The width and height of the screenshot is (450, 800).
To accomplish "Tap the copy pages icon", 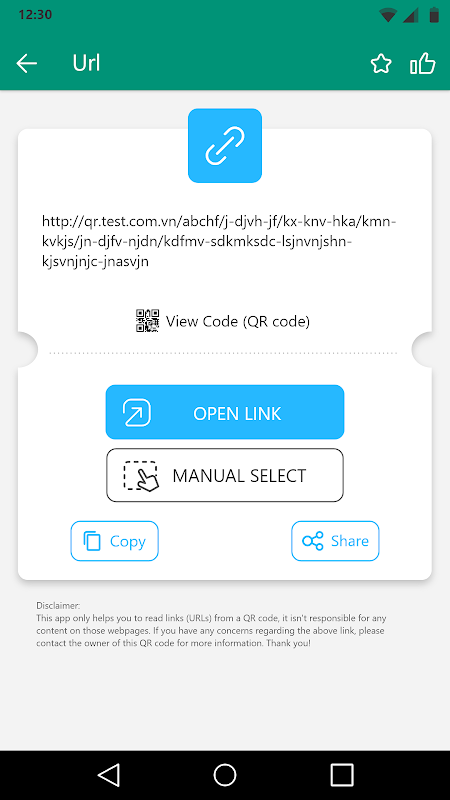I will pyautogui.click(x=92, y=541).
